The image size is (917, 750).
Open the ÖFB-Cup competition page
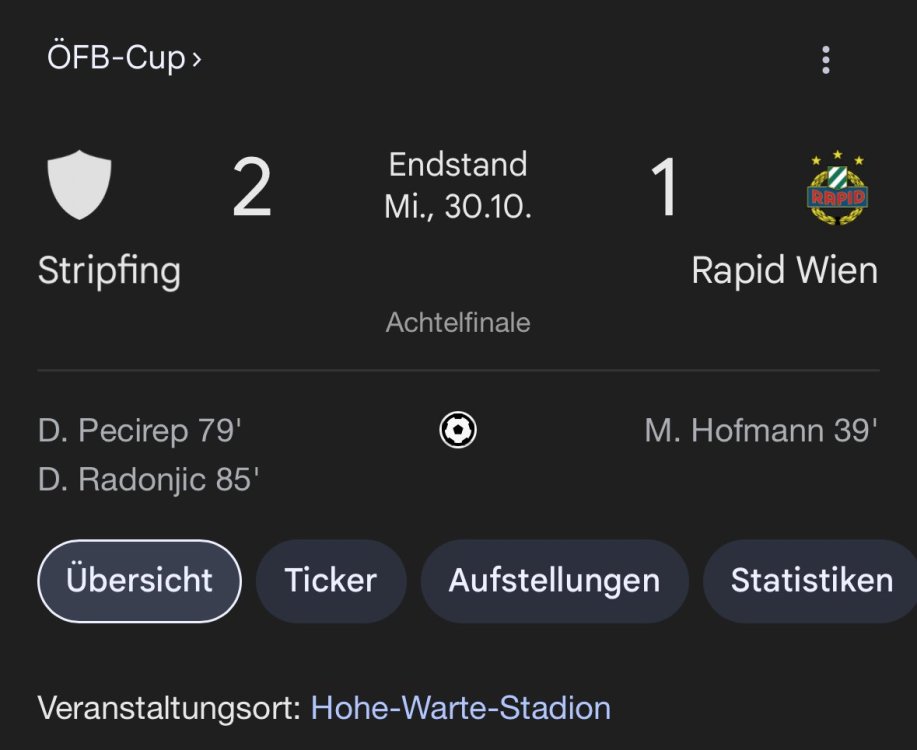(124, 58)
